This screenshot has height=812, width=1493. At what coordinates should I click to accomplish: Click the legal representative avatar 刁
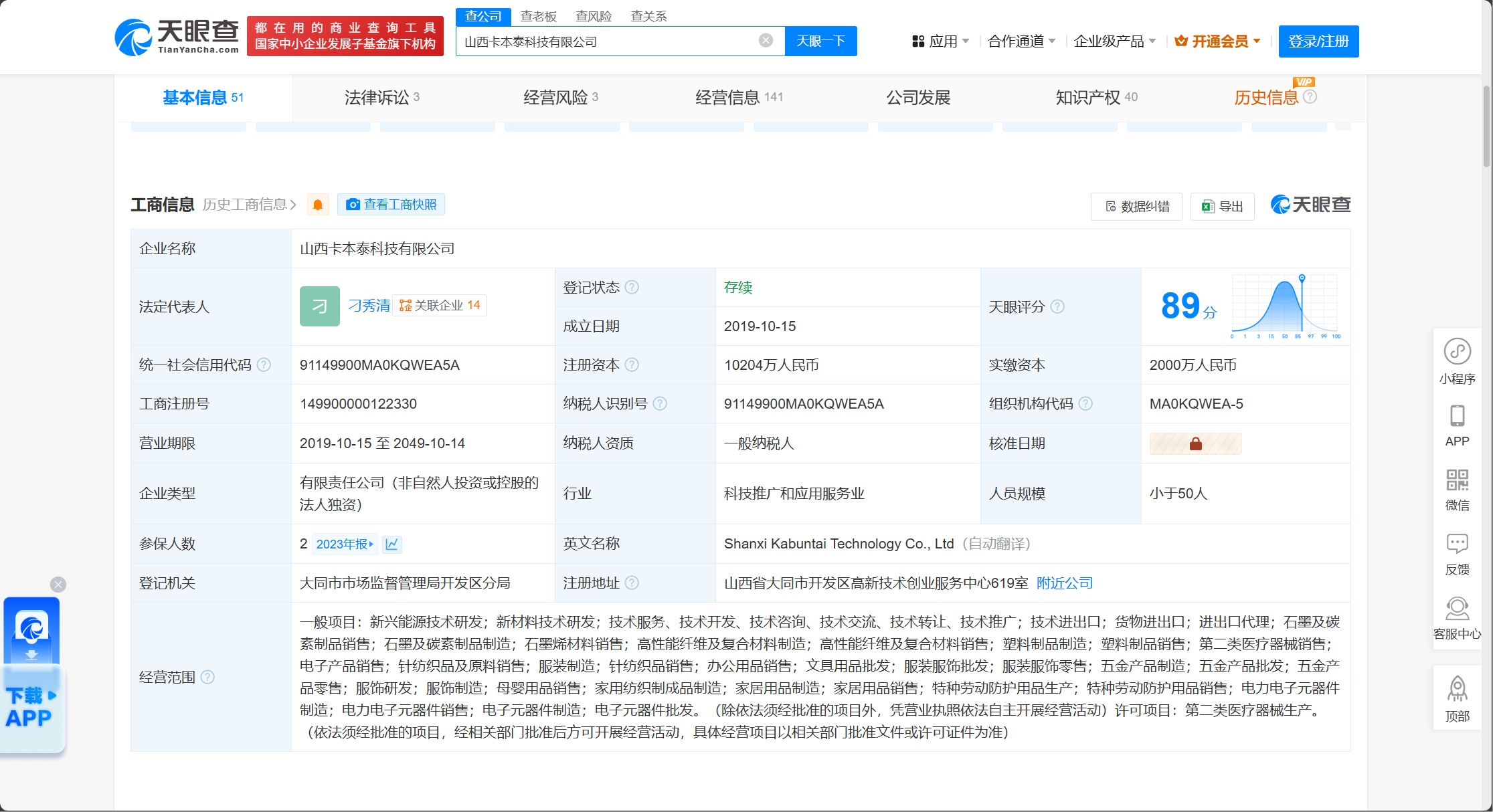320,306
